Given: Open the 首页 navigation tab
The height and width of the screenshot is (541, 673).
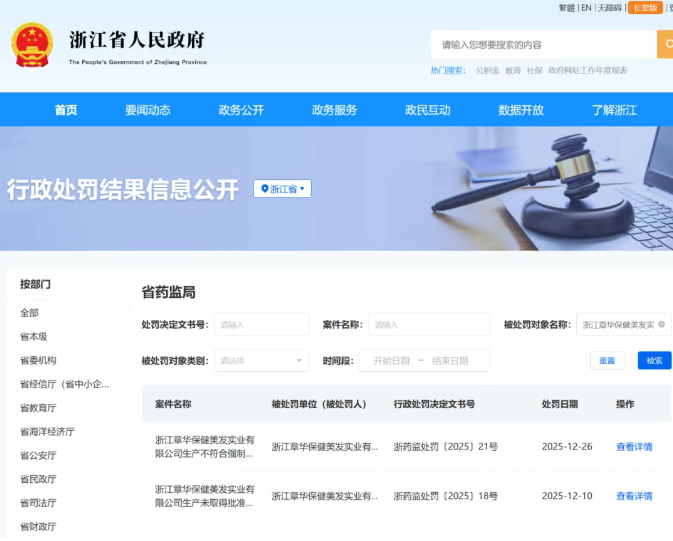Looking at the screenshot, I should (x=66, y=110).
